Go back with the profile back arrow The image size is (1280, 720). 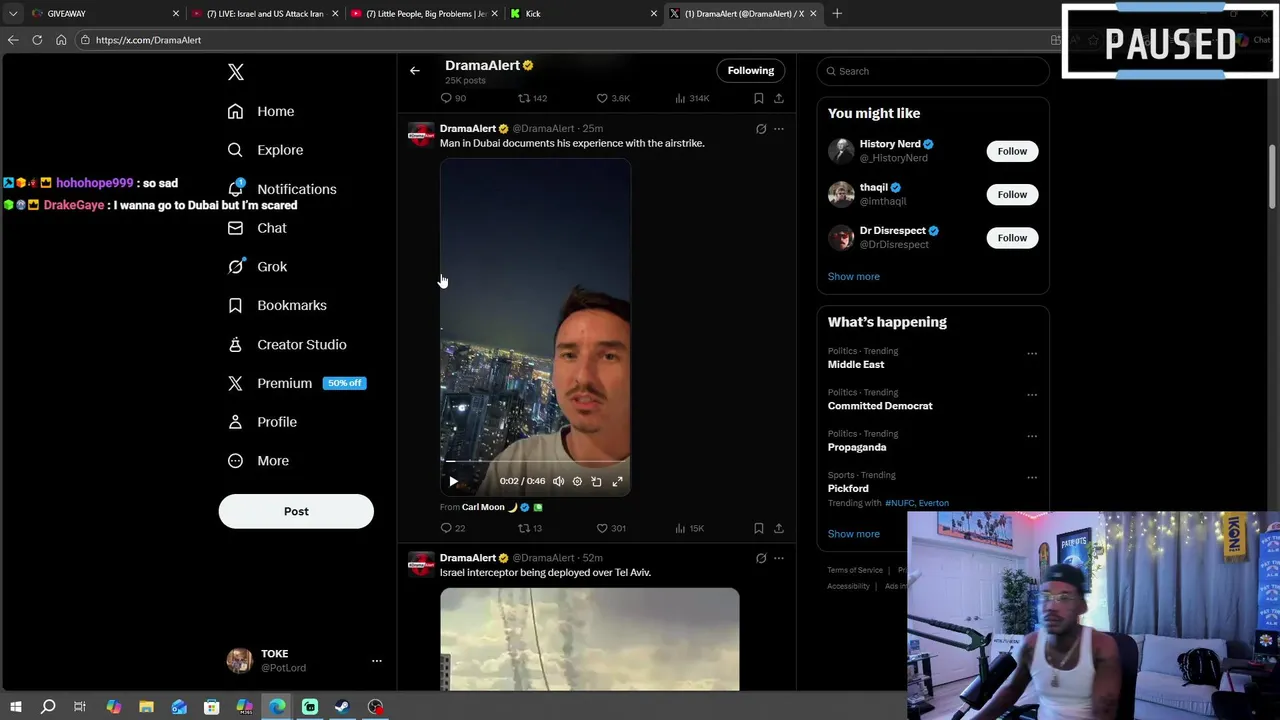(x=415, y=71)
